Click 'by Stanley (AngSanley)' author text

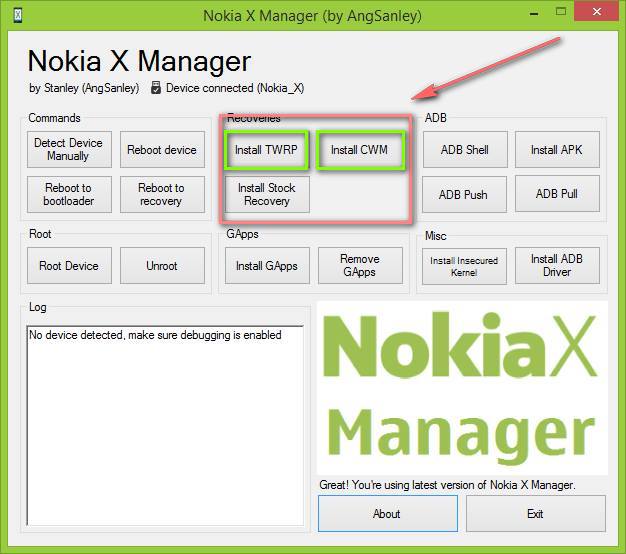[x=84, y=88]
